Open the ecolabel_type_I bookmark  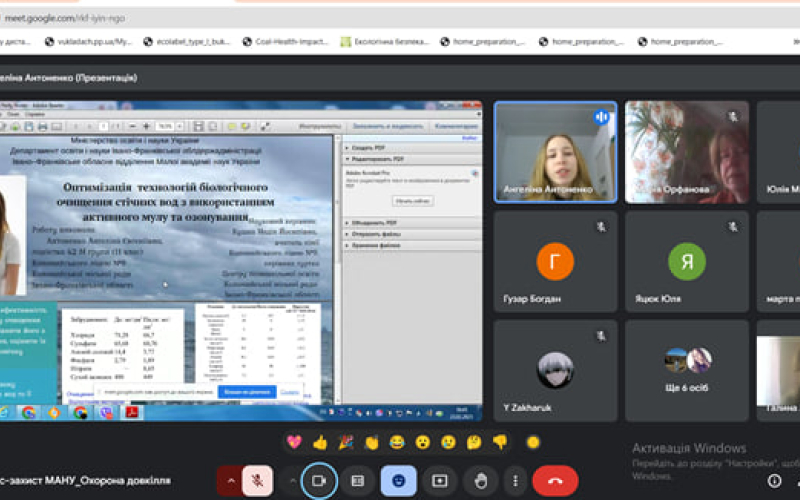pyautogui.click(x=187, y=42)
